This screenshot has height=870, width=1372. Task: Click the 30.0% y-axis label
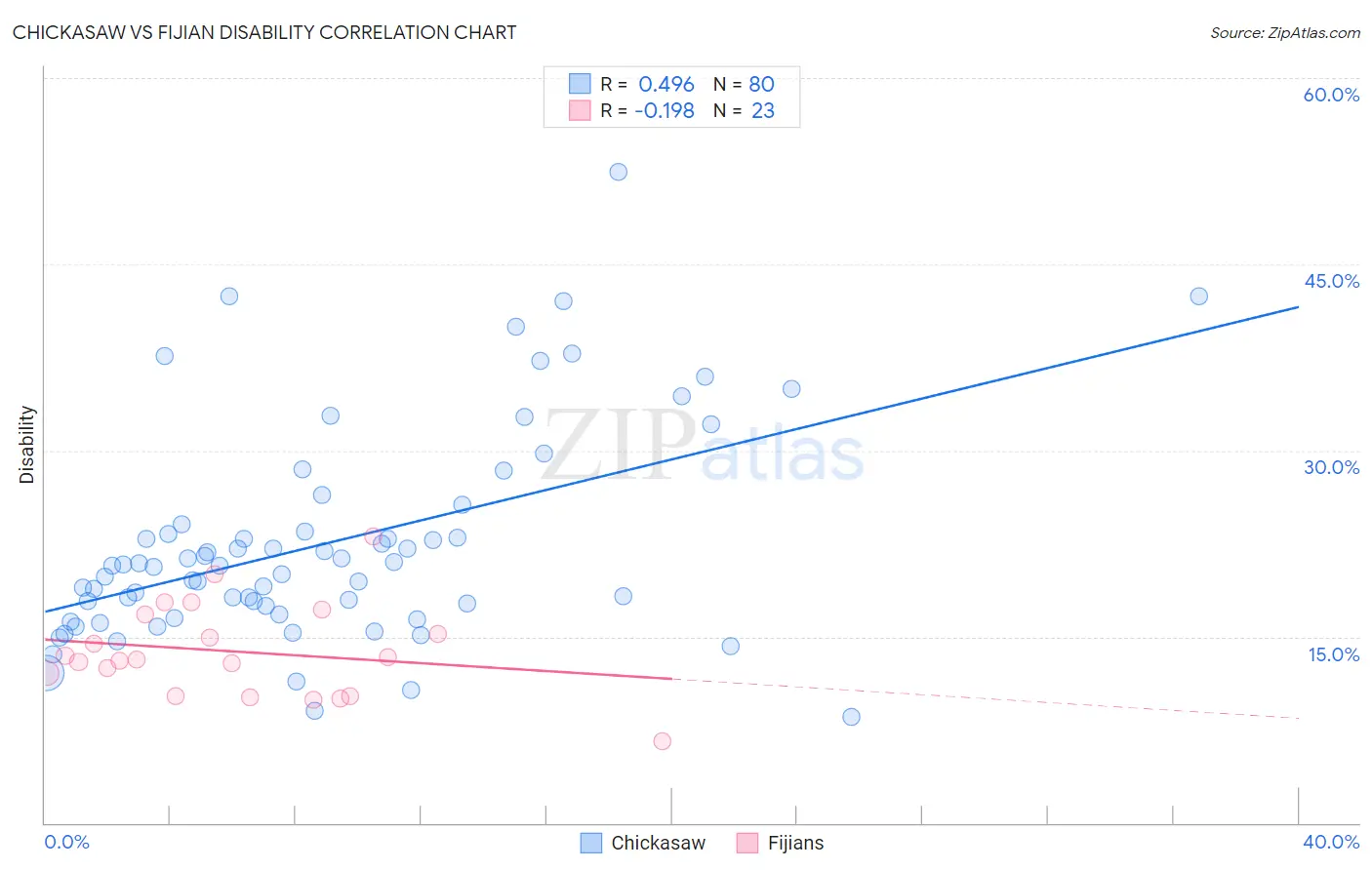(x=1331, y=467)
